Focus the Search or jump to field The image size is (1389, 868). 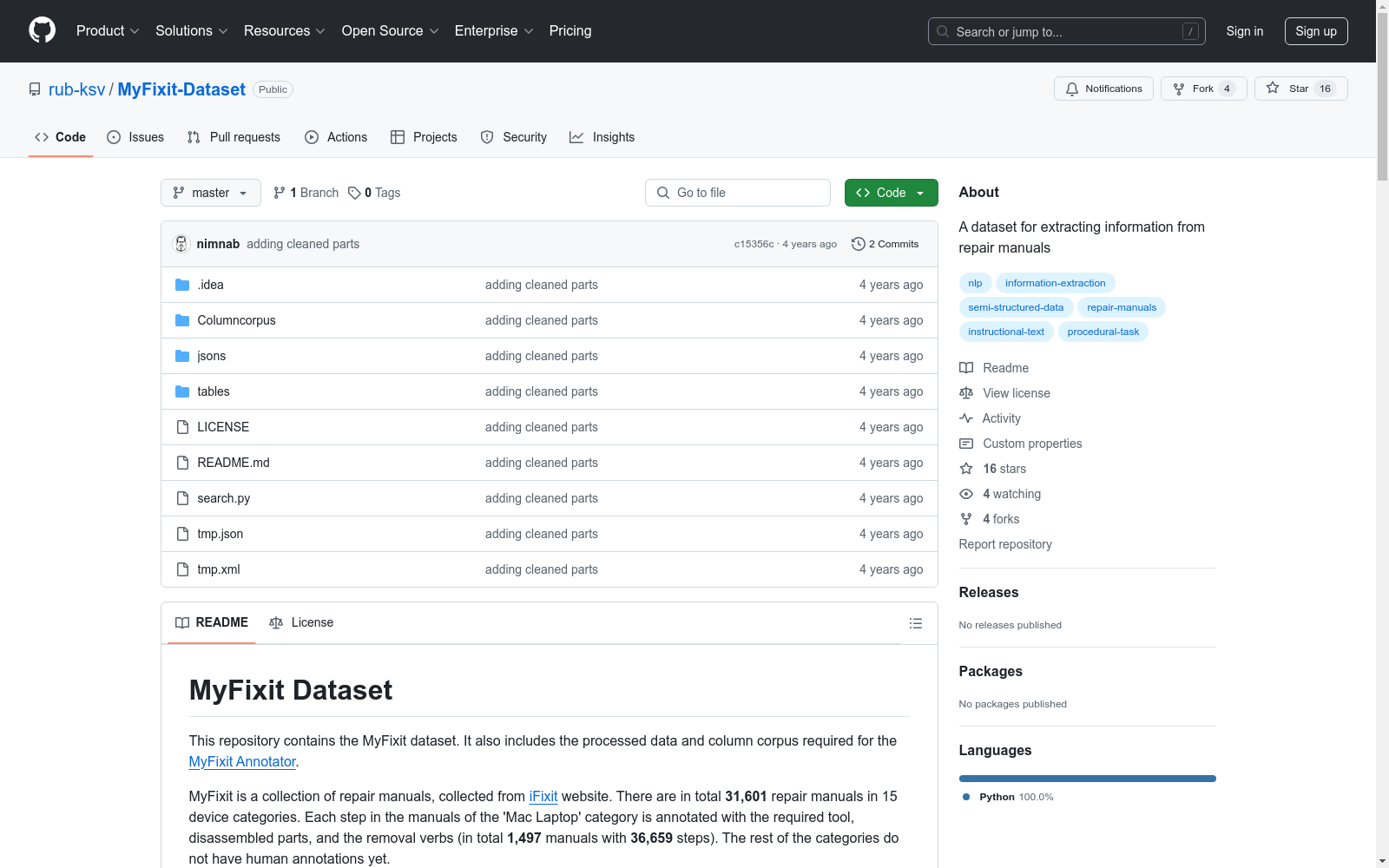[x=1067, y=31]
